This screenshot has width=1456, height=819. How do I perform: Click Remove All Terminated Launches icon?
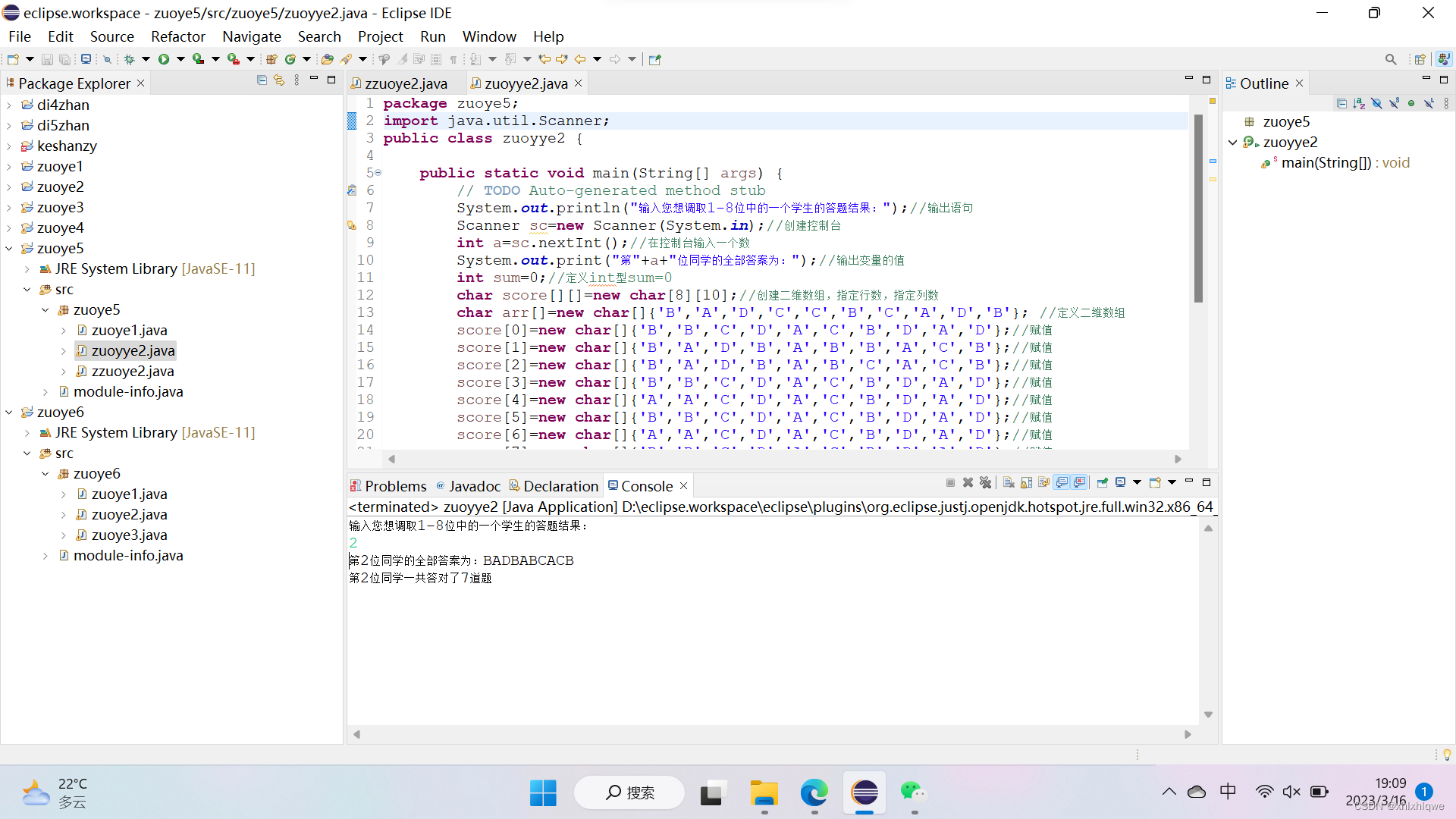pos(985,482)
